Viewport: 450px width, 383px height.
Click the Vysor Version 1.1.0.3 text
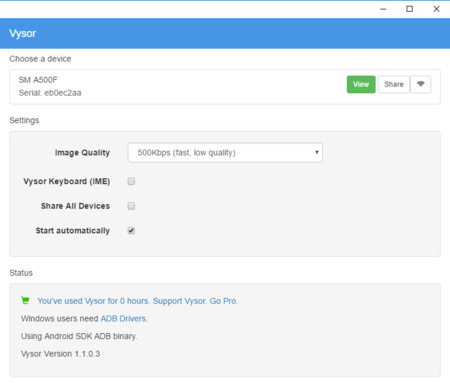coord(60,354)
